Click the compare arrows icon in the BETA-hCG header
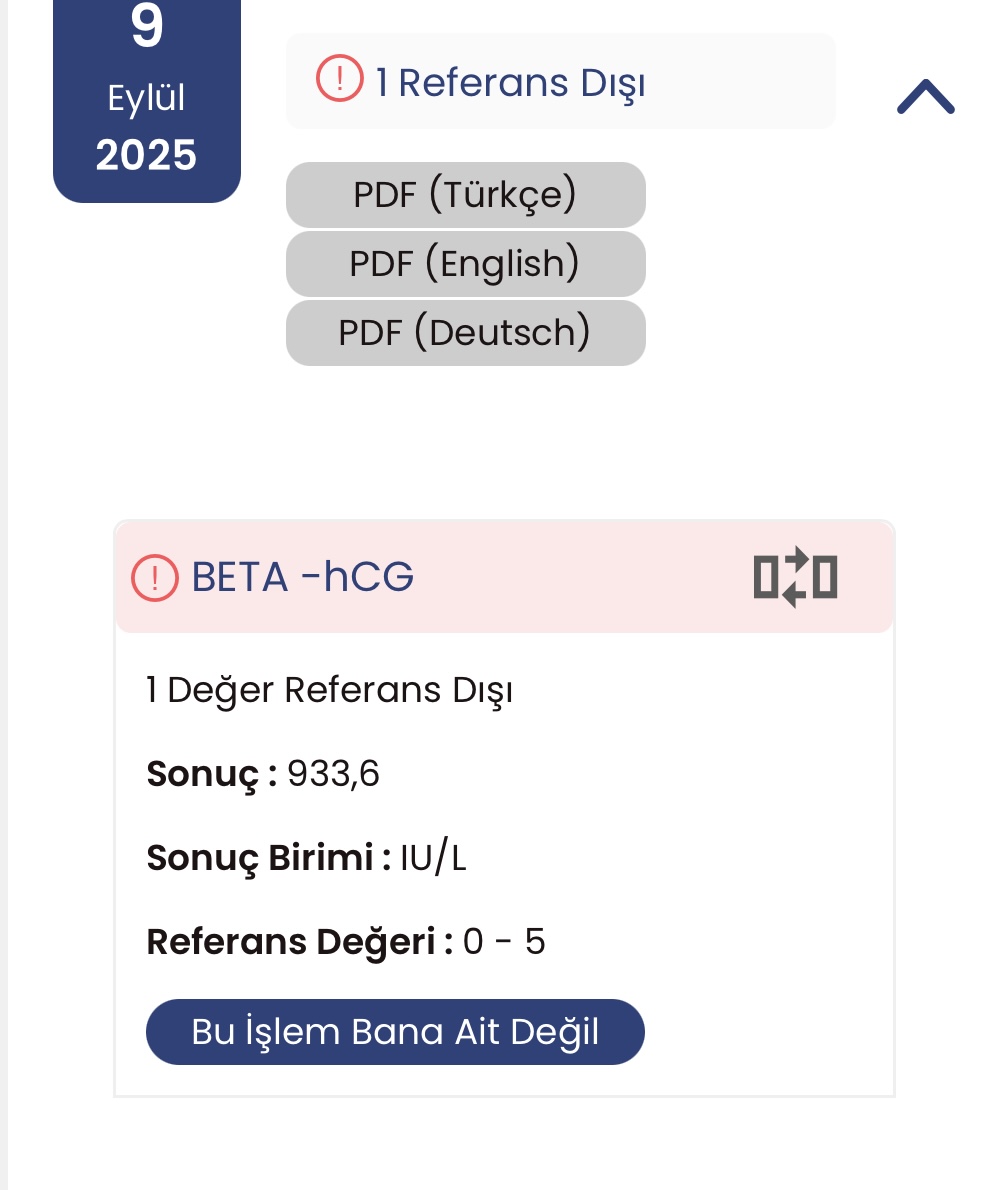985x1190 pixels. 795,577
